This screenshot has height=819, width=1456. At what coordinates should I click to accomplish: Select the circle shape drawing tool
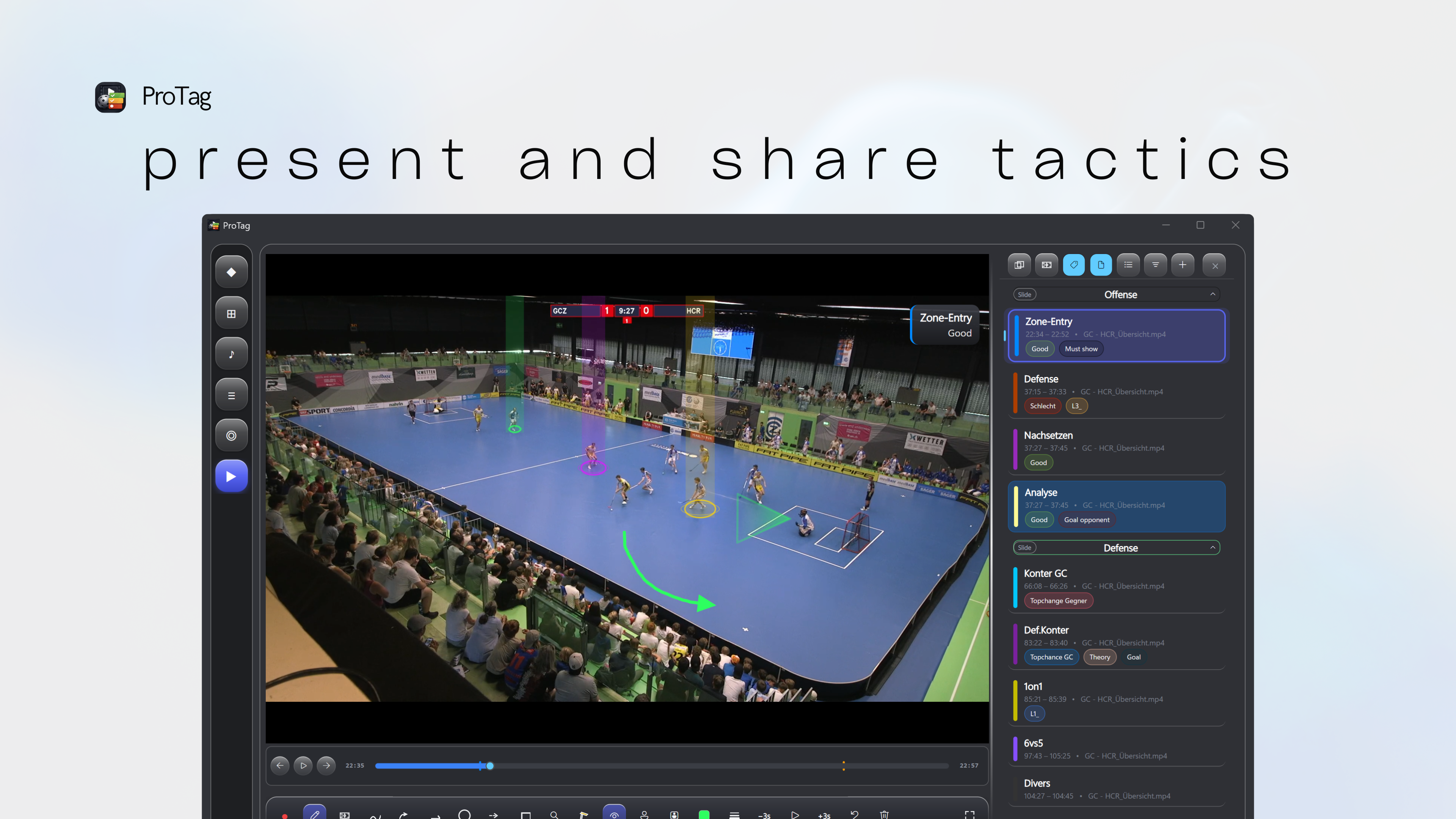[464, 814]
